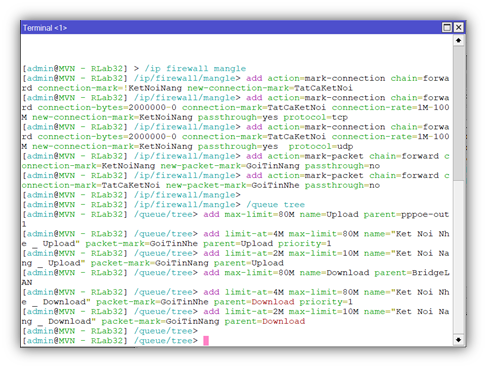Click the empty blank area above first prompt

coord(237,50)
